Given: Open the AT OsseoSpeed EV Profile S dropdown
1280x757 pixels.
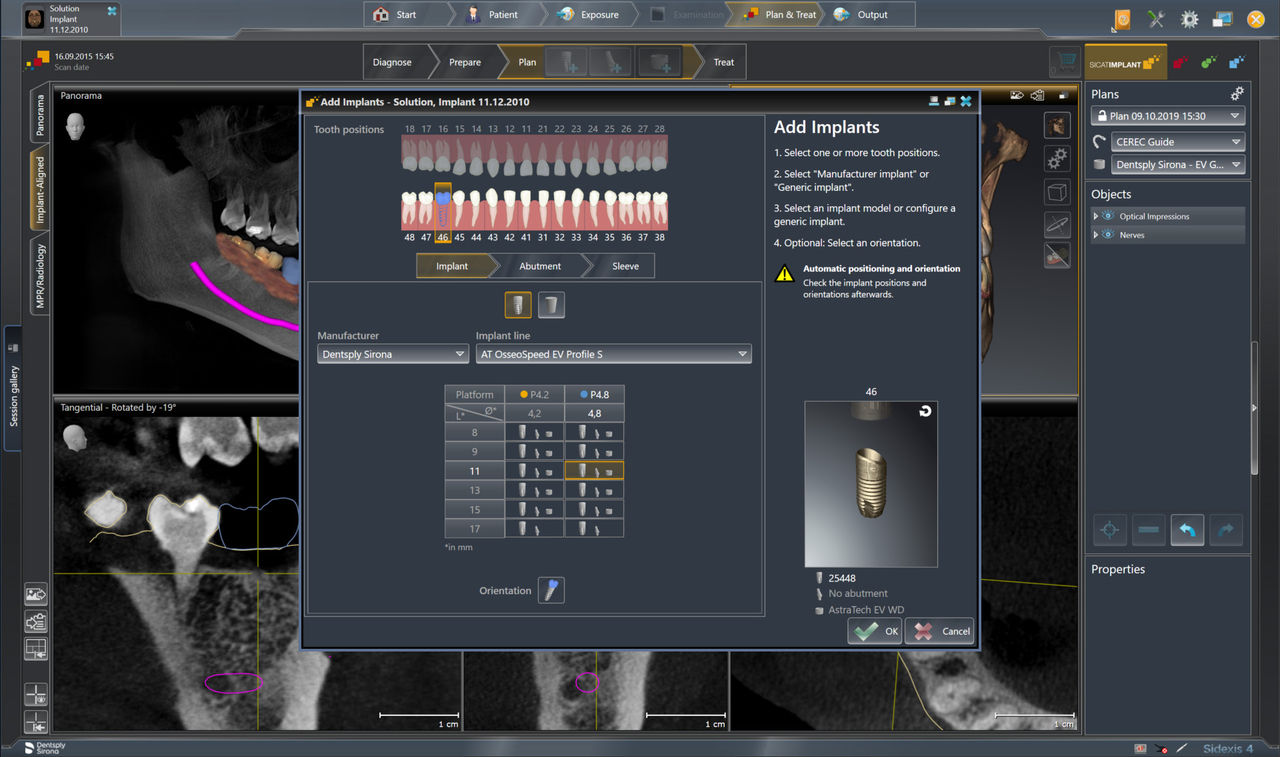Looking at the screenshot, I should [x=613, y=353].
